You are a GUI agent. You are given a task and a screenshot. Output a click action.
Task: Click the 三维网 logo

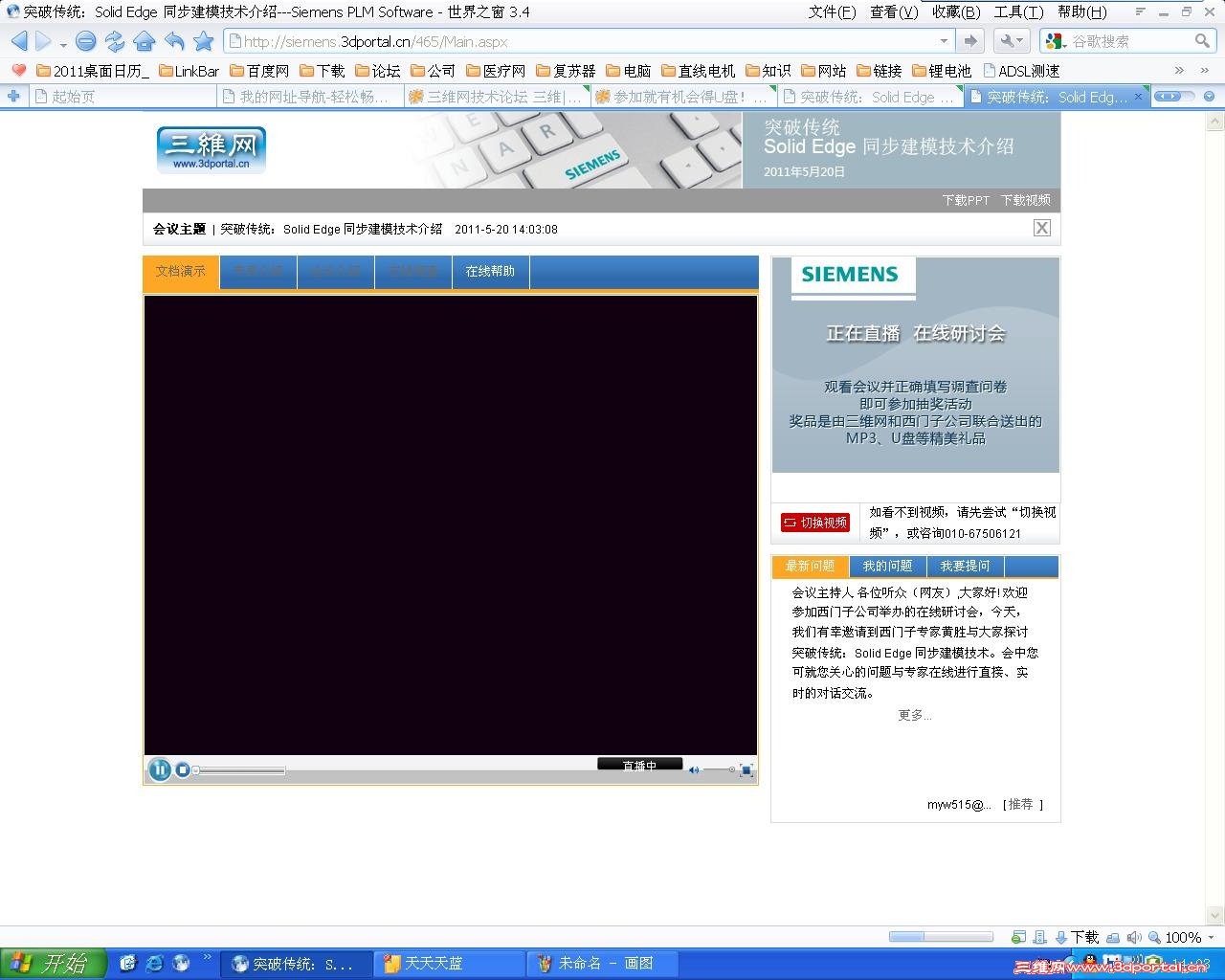click(x=211, y=149)
